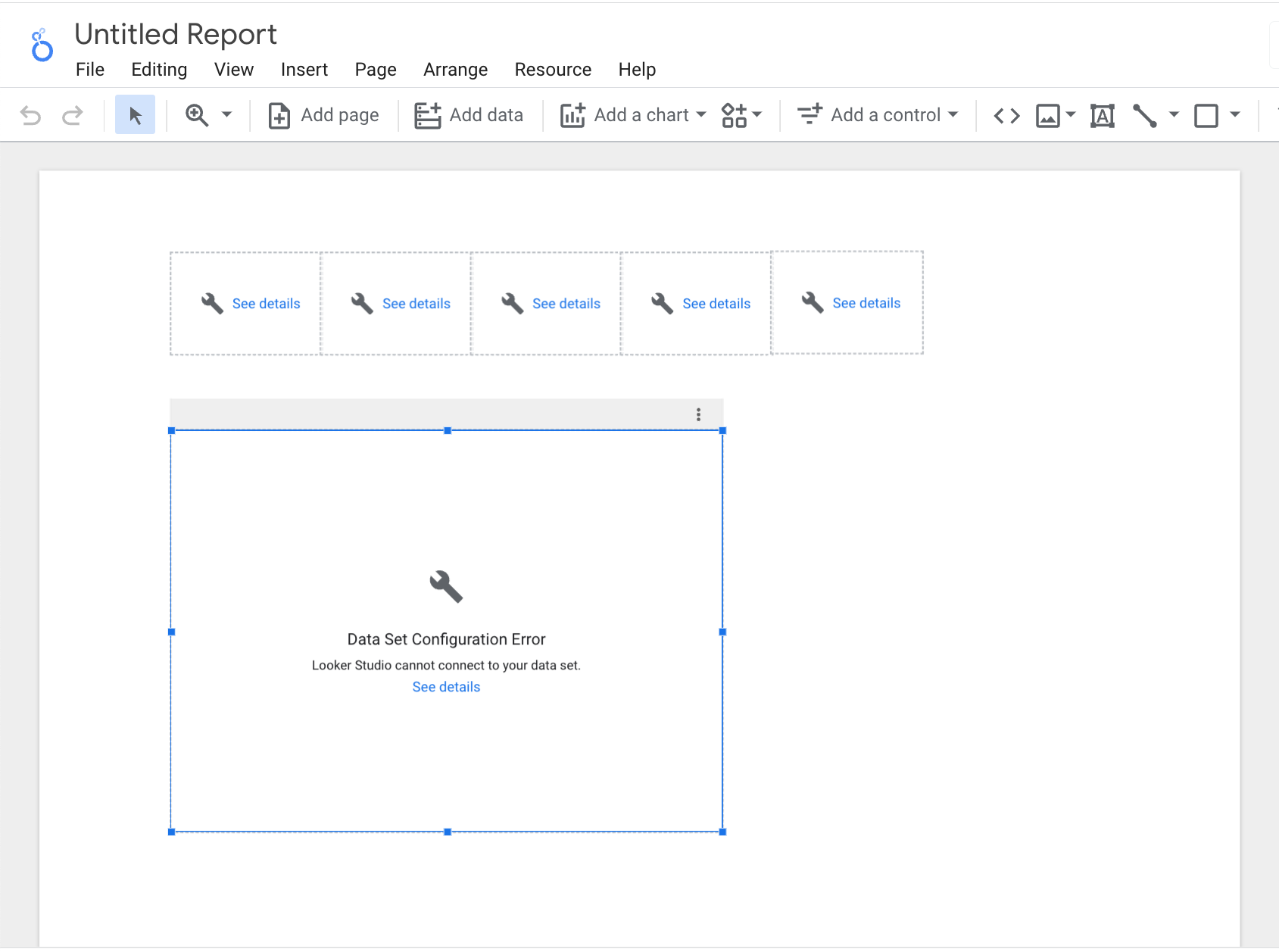
Task: Select the Line drawing tool icon
Action: pos(1144,116)
